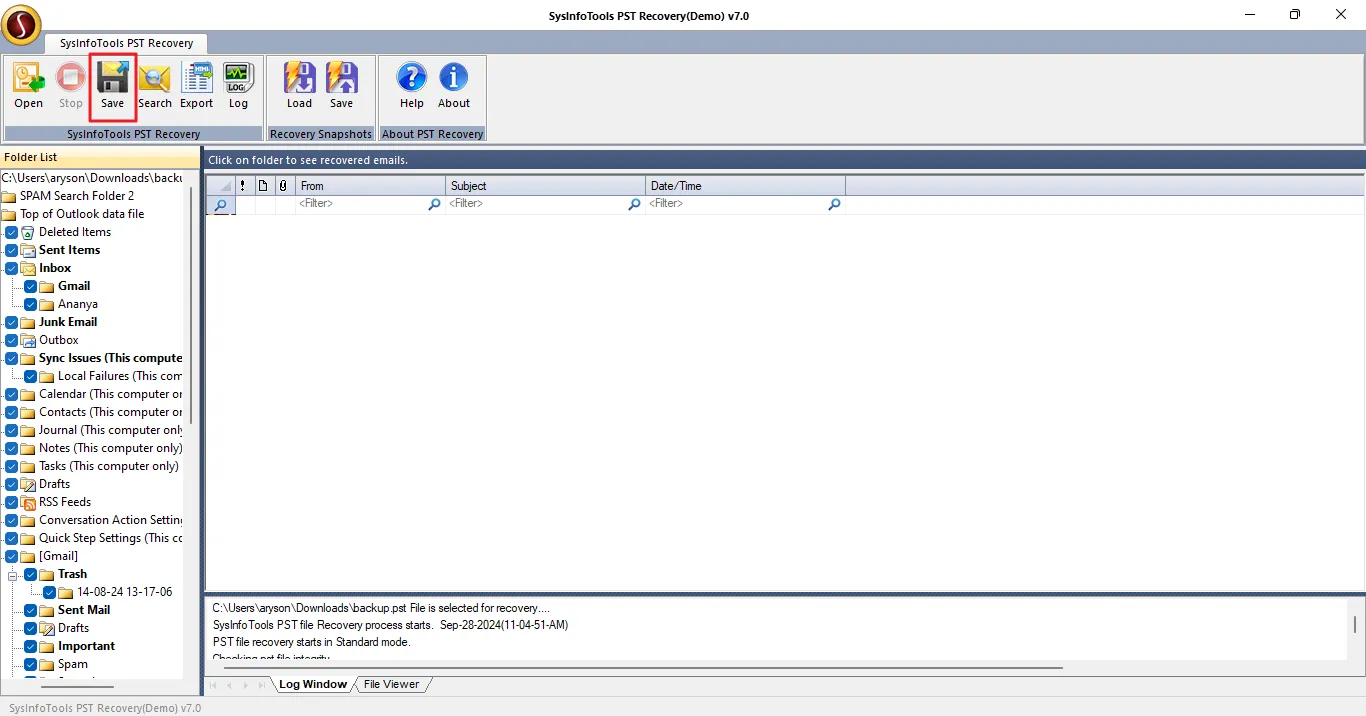Click the filter row search icon at left
Image resolution: width=1366 pixels, height=716 pixels.
(220, 205)
